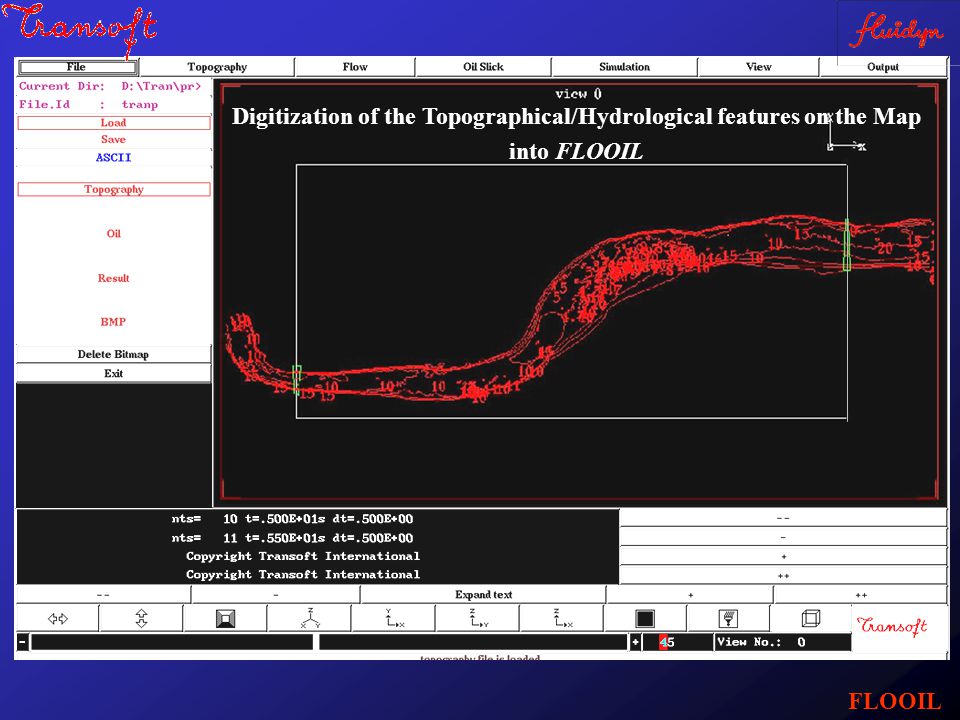Select the ASCII option

(114, 157)
